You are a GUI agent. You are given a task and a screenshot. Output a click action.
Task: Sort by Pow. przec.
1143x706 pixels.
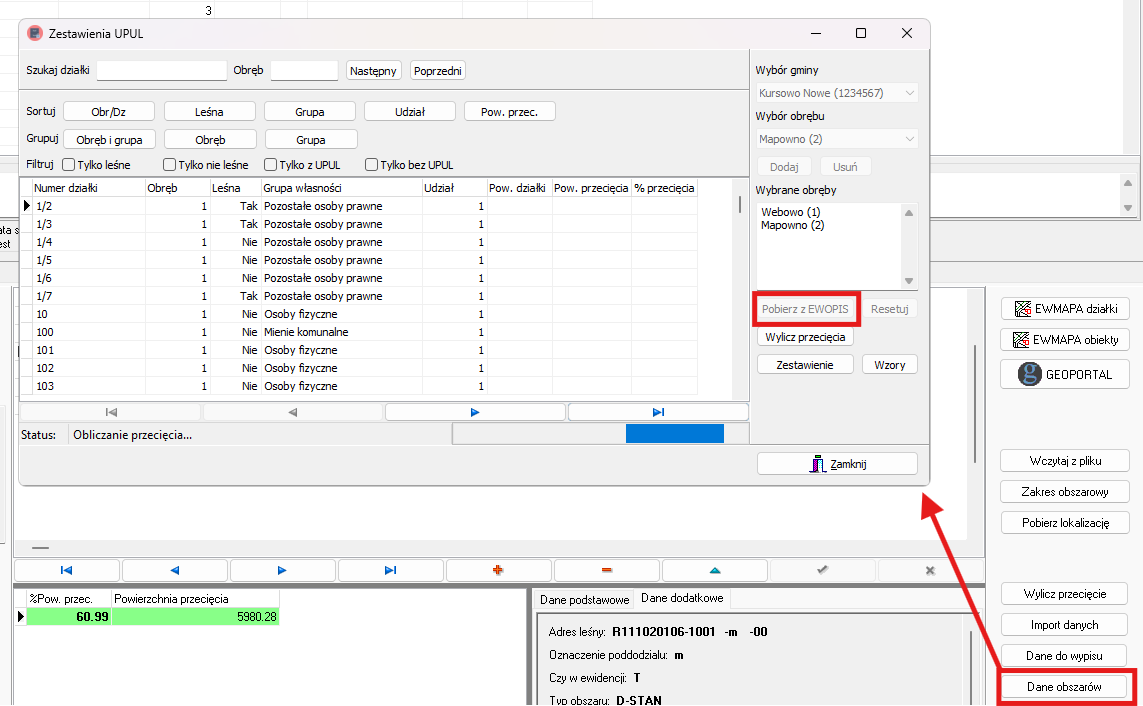pos(510,111)
